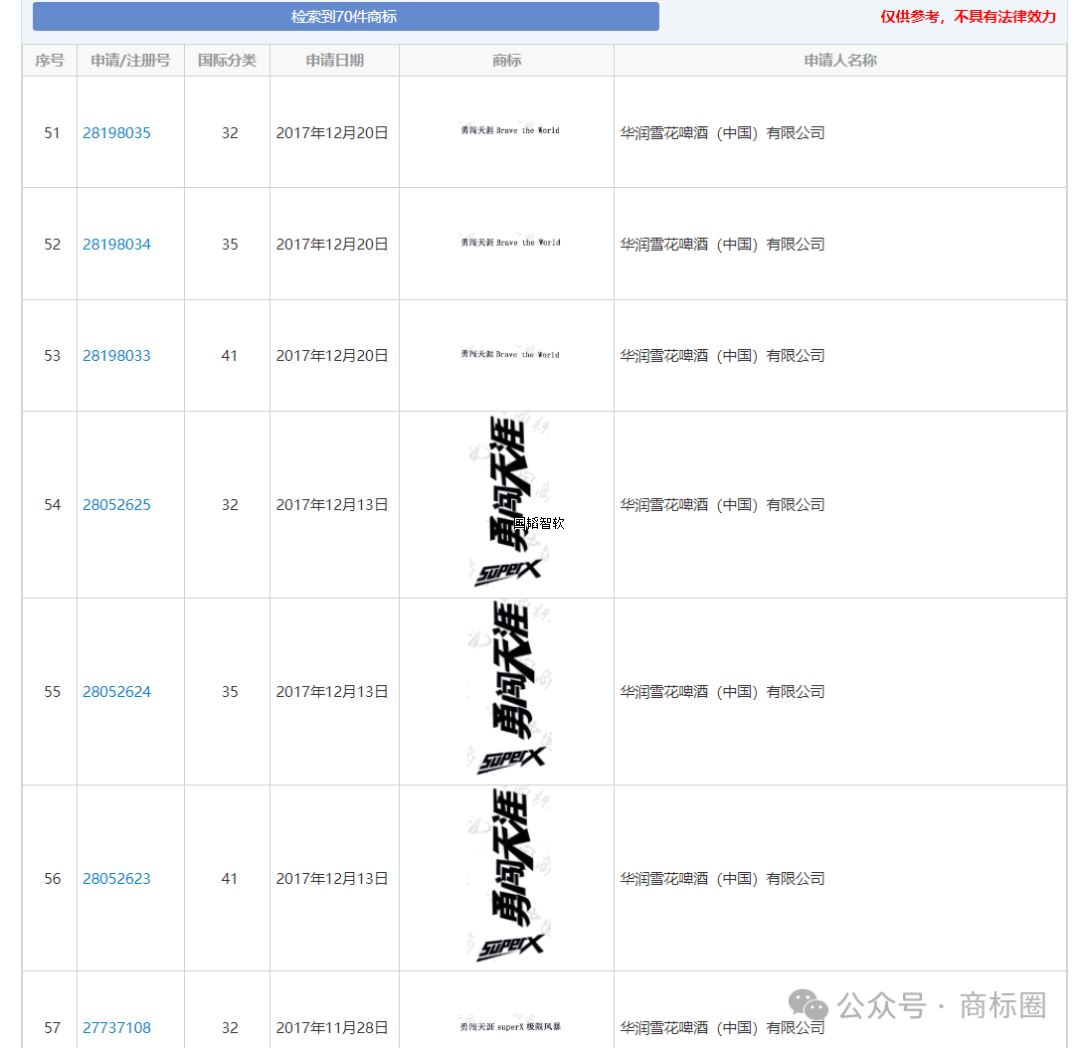Select date 2017年12月13日 in row 54

point(332,505)
